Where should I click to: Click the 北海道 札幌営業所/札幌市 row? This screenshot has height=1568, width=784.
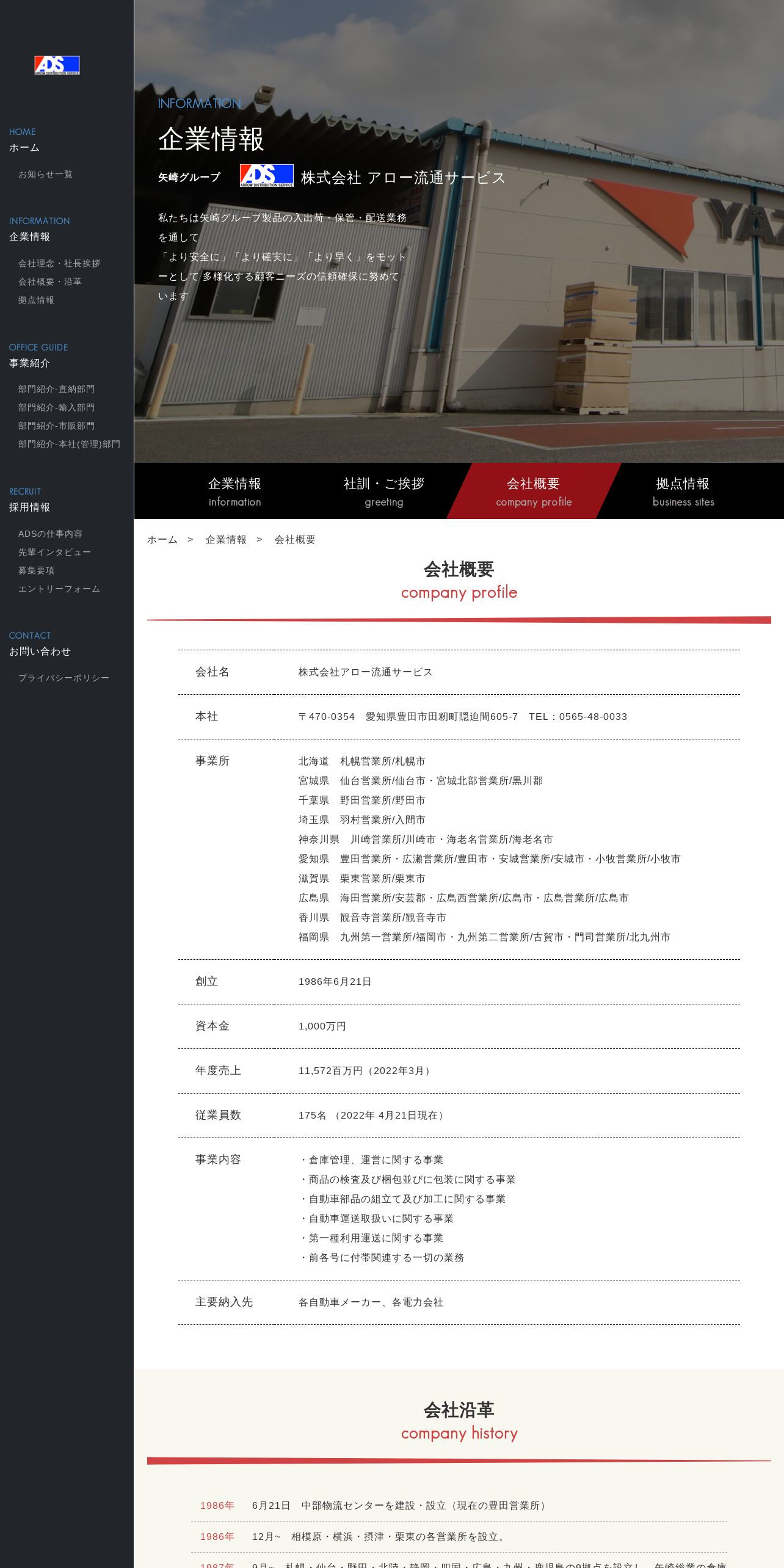point(362,761)
